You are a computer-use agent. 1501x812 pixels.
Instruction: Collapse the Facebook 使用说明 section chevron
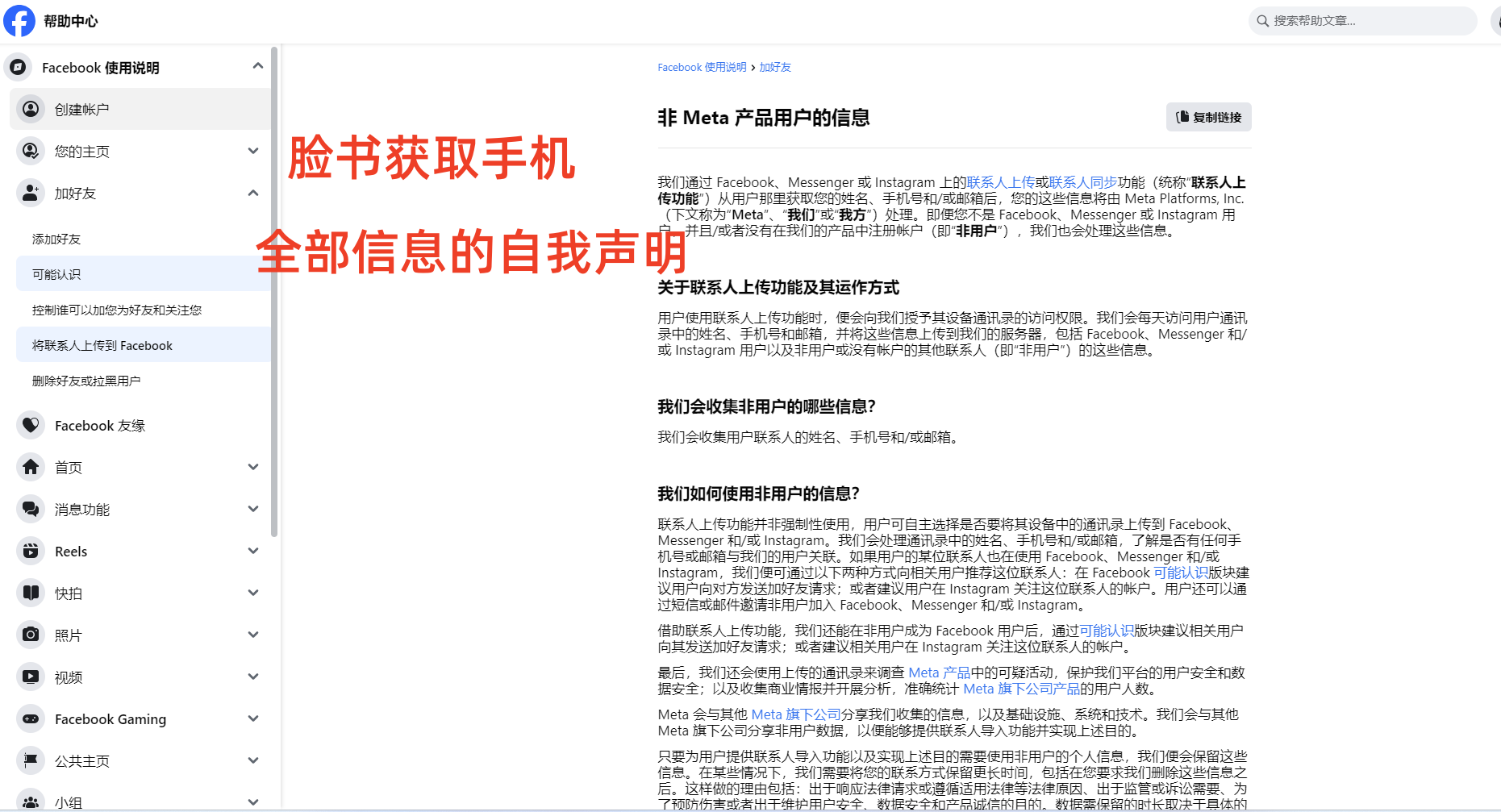pos(257,66)
